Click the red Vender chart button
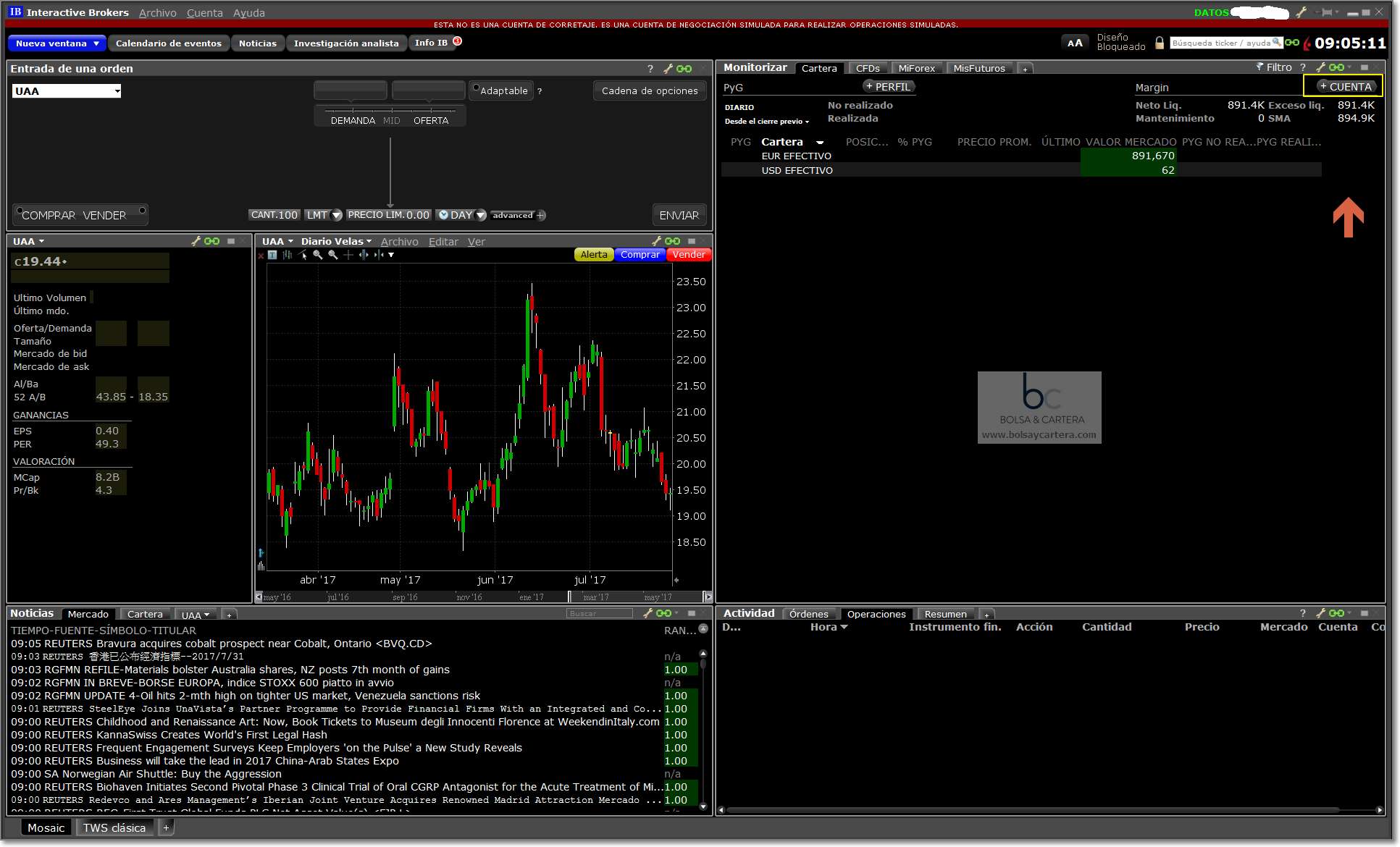 click(x=689, y=255)
